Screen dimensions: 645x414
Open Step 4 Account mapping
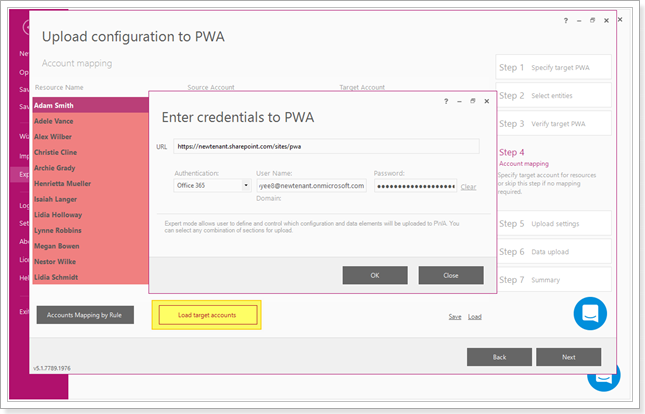[524, 158]
